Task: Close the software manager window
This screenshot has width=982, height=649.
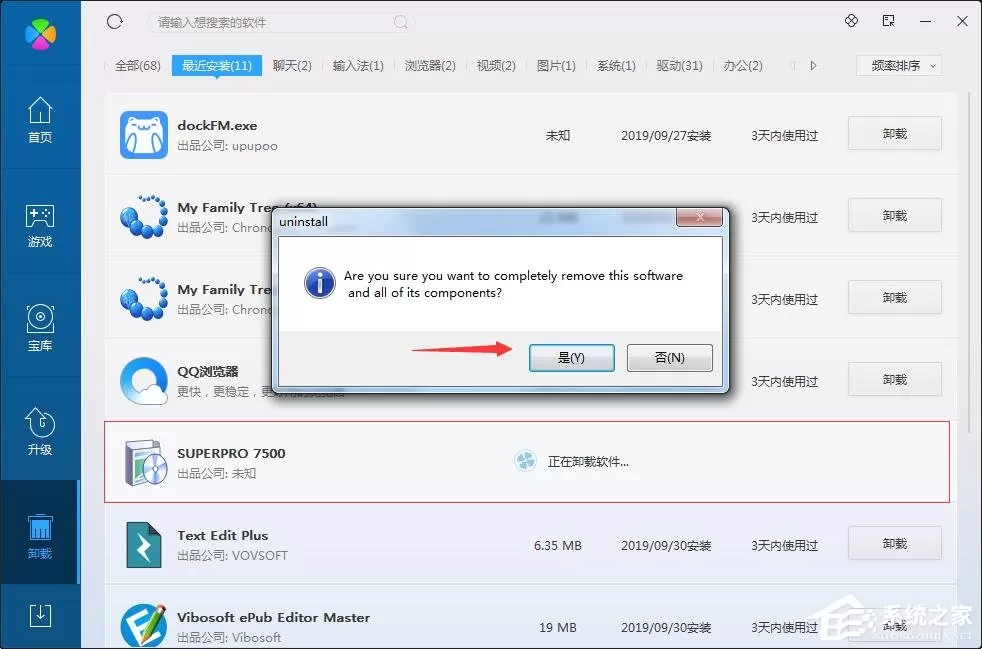Action: click(963, 21)
